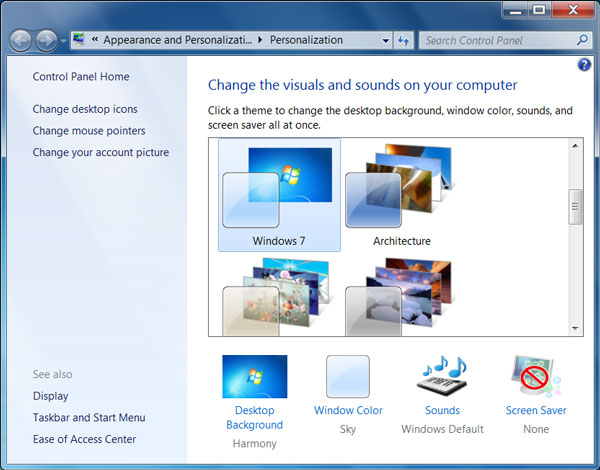
Task: Click the Desktop Background wallpaper icon
Action: pos(255,377)
